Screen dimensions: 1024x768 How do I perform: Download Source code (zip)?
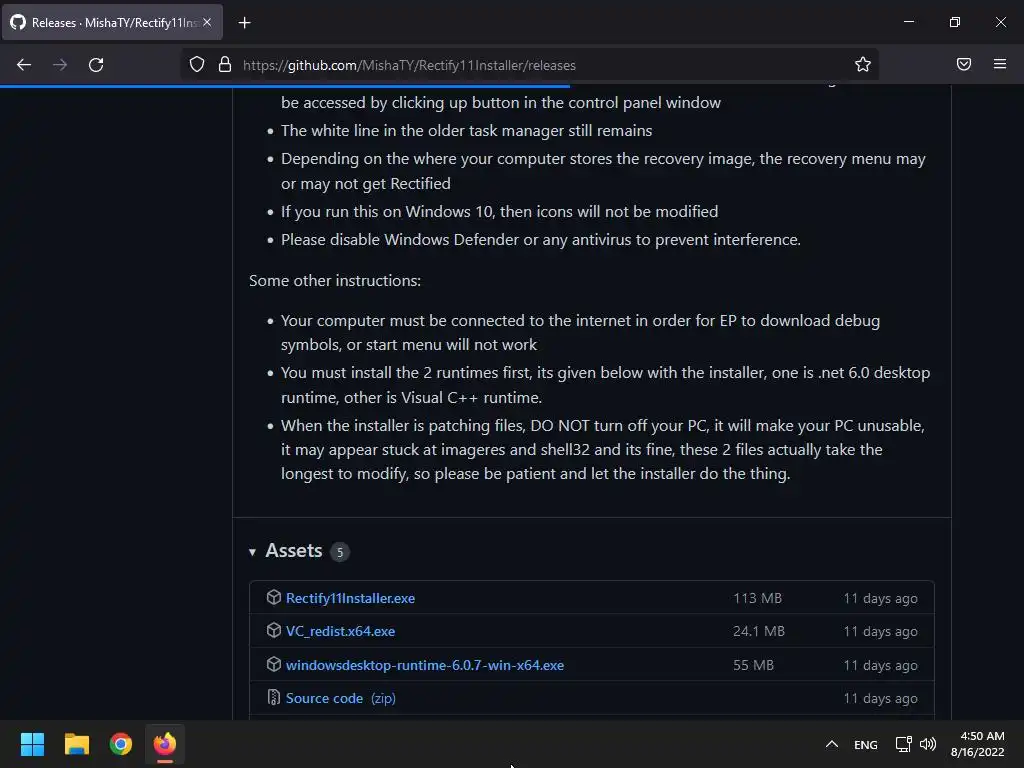coord(341,699)
